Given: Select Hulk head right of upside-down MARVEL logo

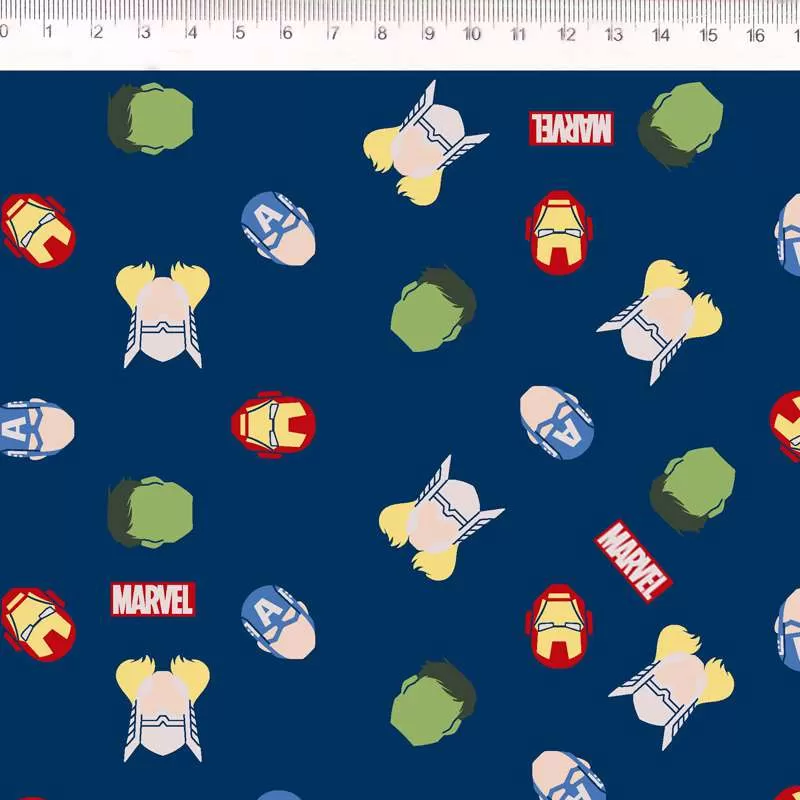Looking at the screenshot, I should [682, 123].
